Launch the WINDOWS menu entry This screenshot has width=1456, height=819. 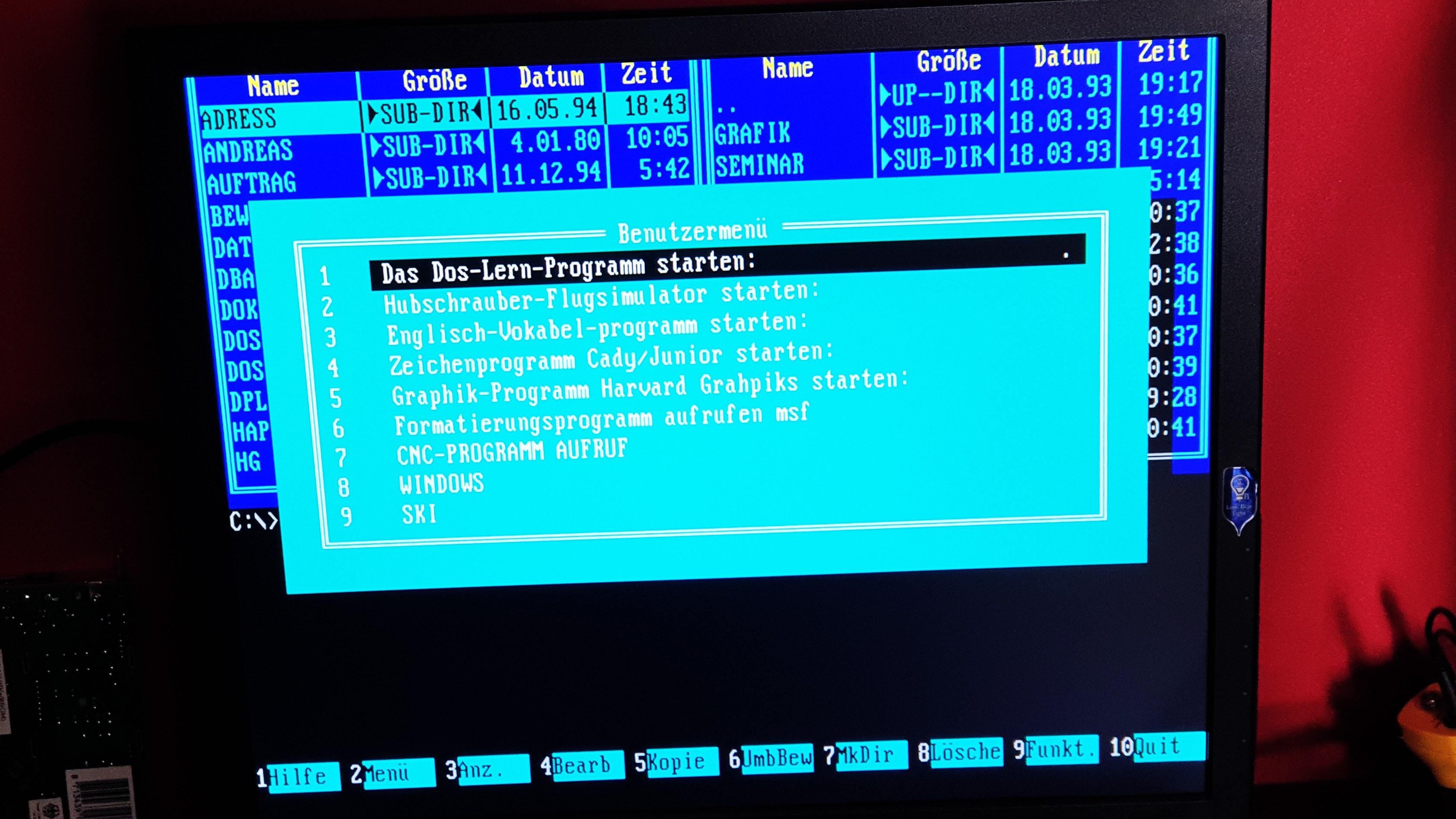coord(441,484)
